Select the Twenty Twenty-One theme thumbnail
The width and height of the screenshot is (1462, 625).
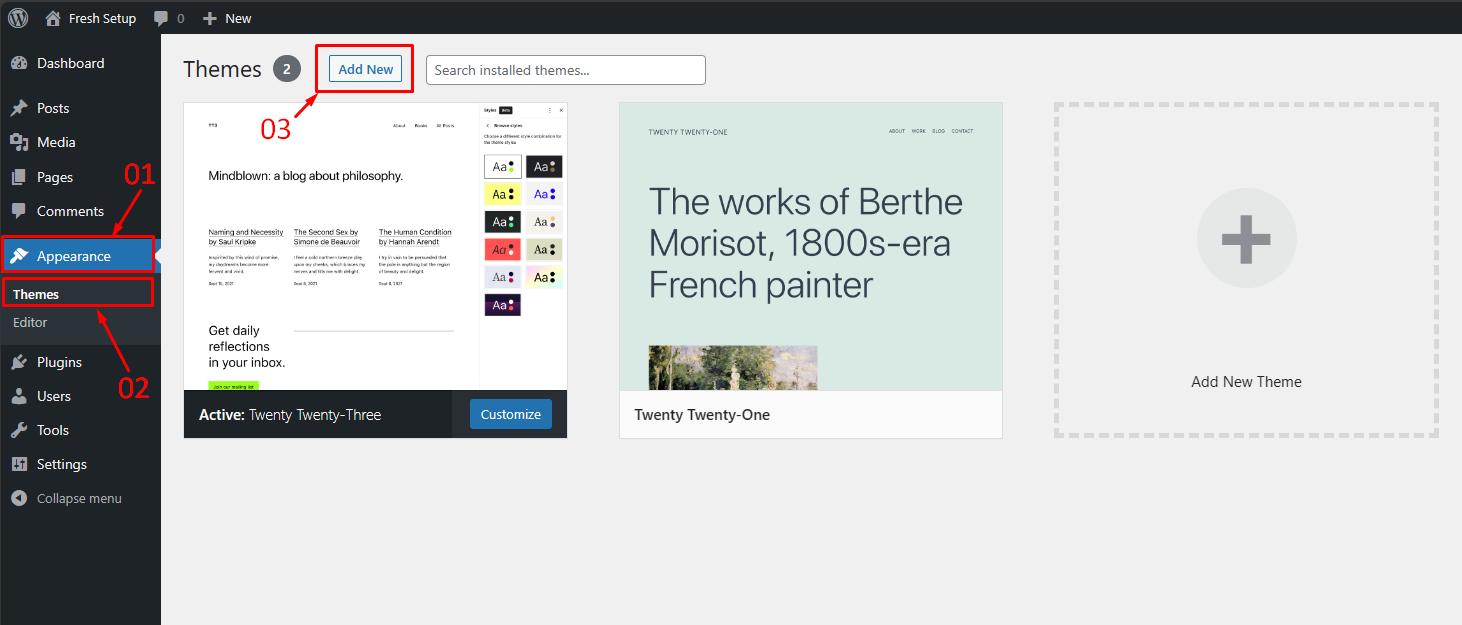(810, 246)
